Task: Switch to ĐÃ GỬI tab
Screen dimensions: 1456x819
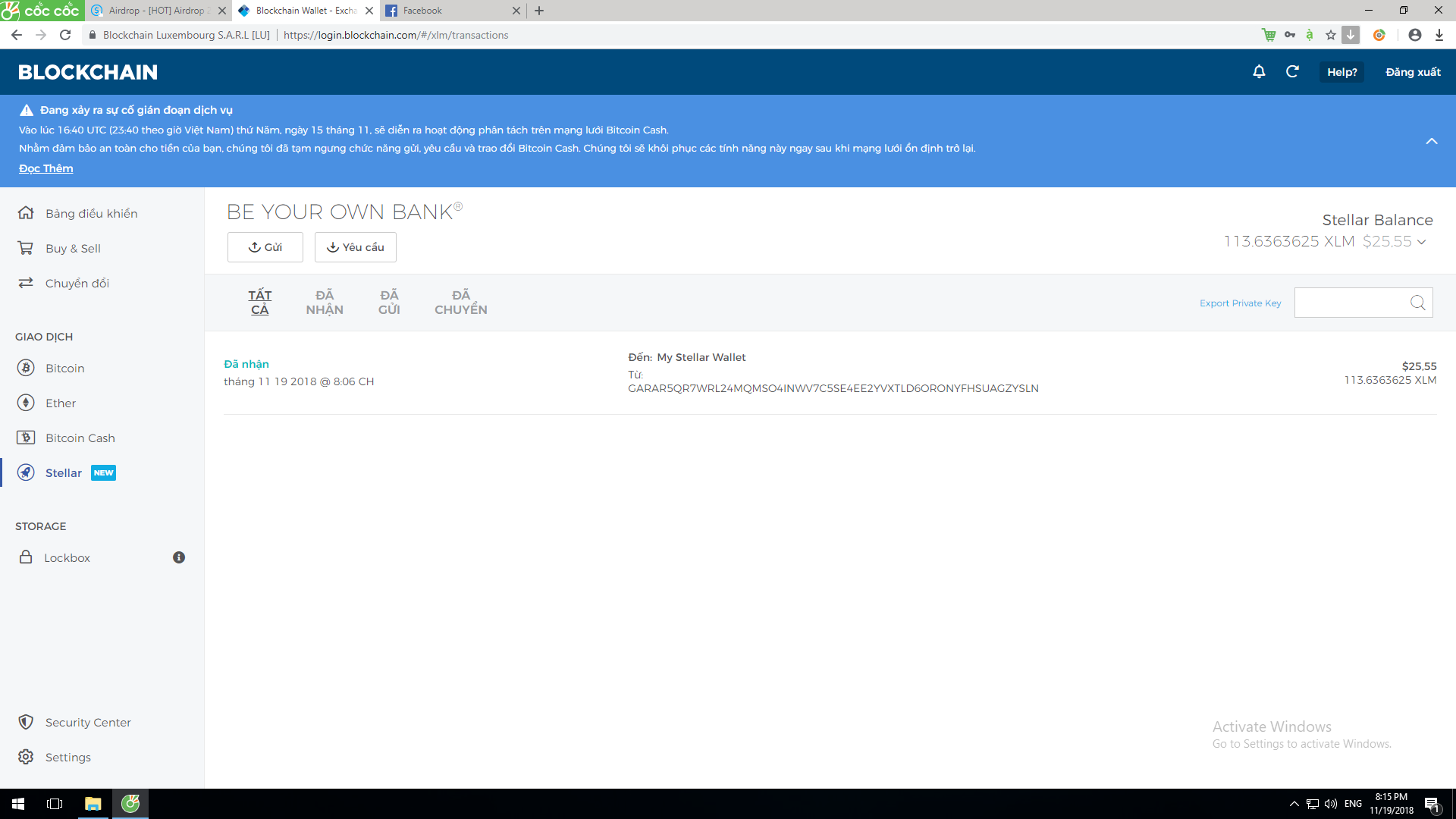Action: pos(389,302)
